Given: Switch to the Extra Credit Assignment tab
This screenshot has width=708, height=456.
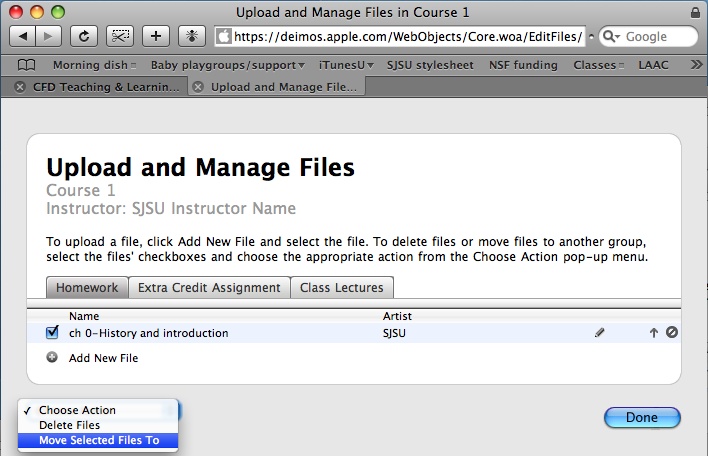Looking at the screenshot, I should (x=208, y=288).
